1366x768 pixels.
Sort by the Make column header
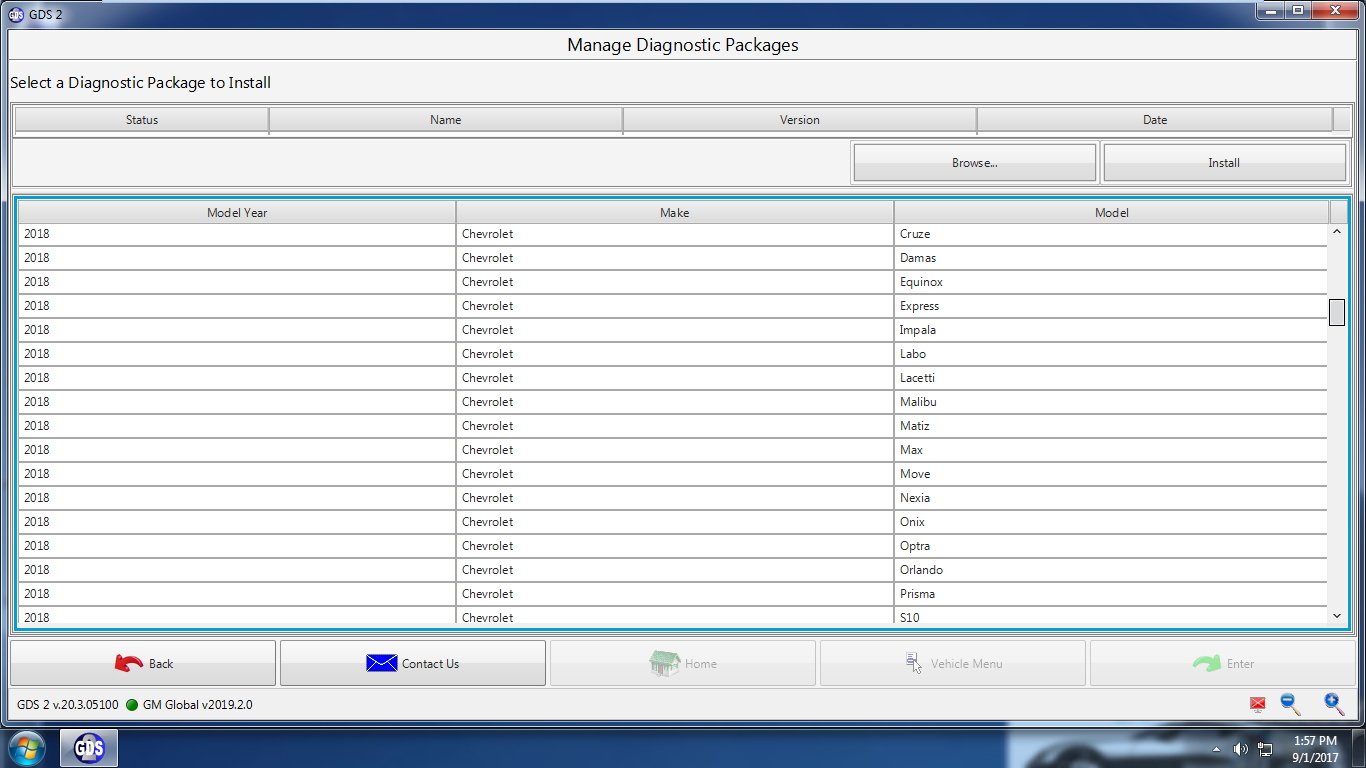click(x=675, y=212)
